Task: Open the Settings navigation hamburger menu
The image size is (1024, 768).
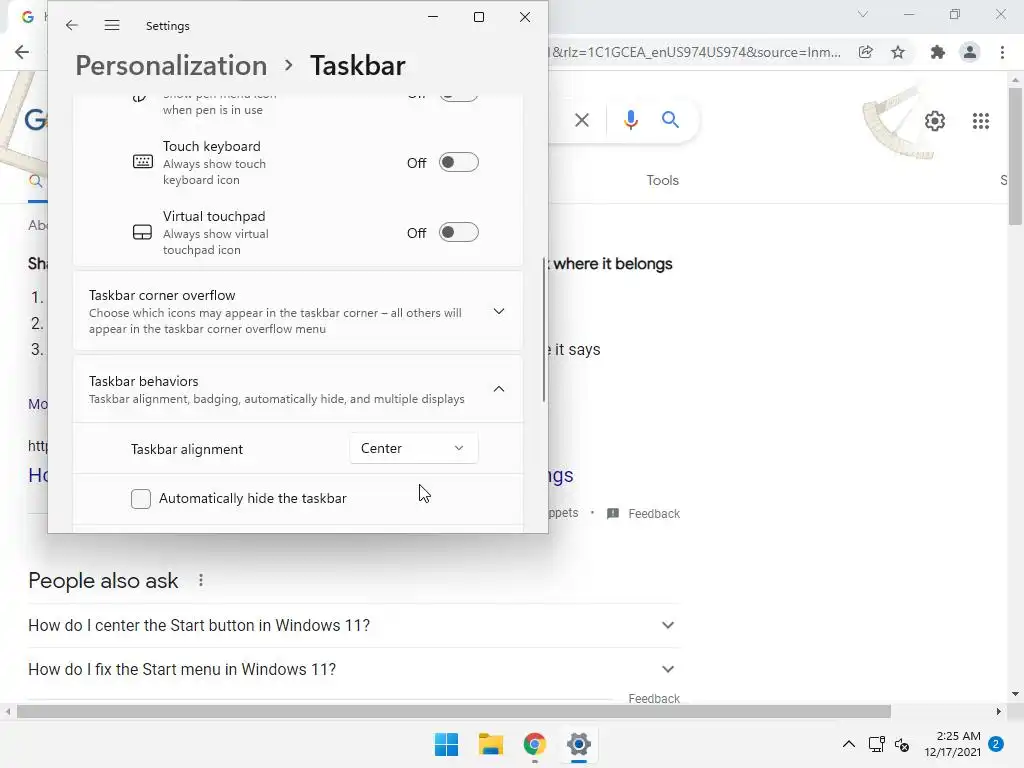Action: [112, 25]
